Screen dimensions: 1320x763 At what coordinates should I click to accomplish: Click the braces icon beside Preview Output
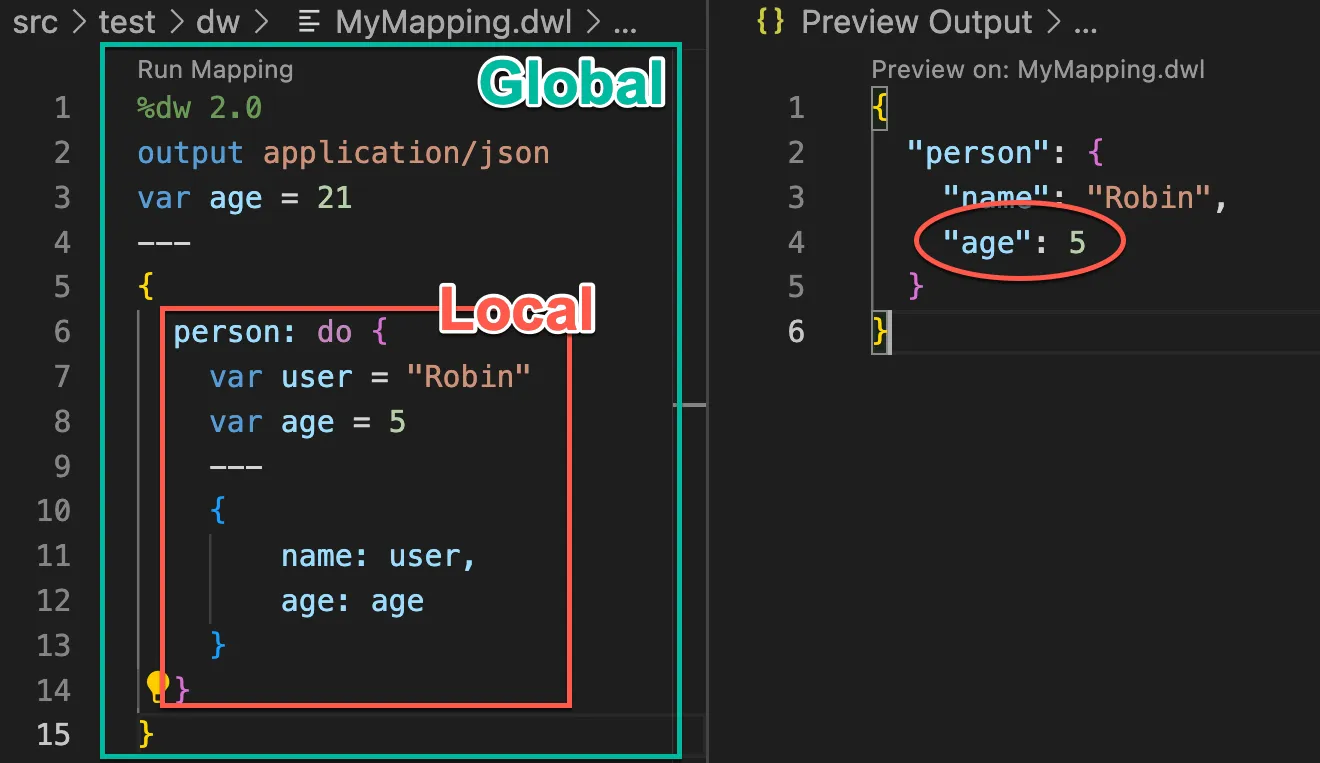770,22
